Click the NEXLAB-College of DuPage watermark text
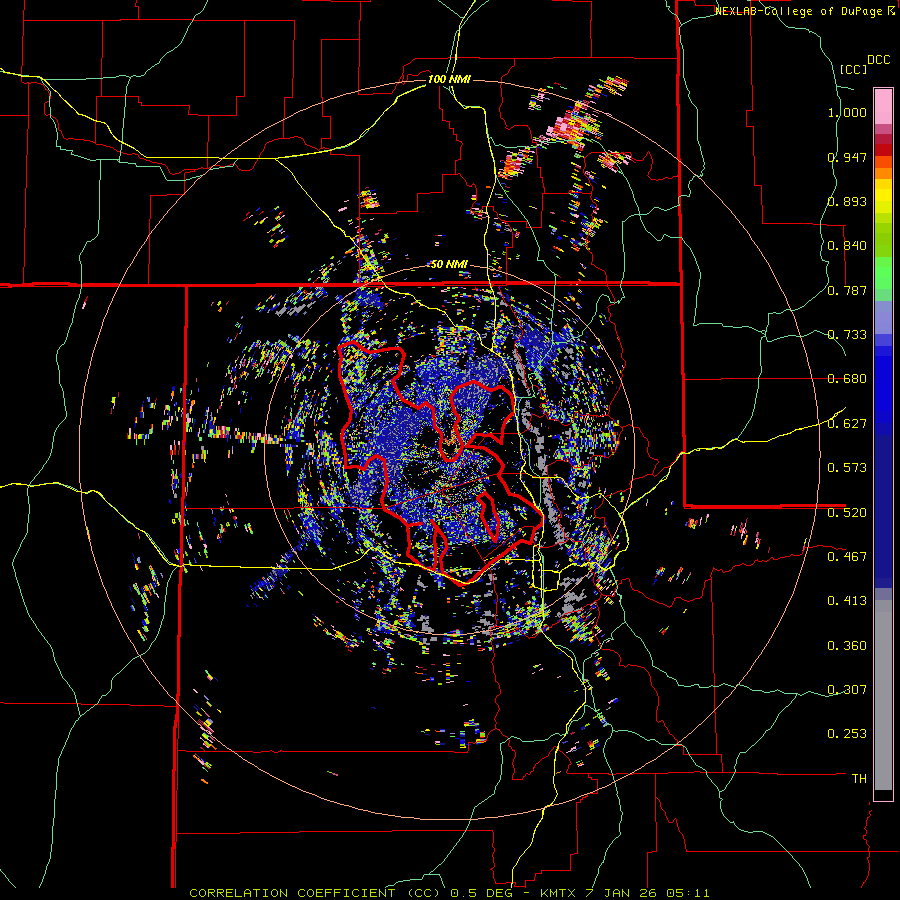This screenshot has height=900, width=900. click(x=805, y=11)
